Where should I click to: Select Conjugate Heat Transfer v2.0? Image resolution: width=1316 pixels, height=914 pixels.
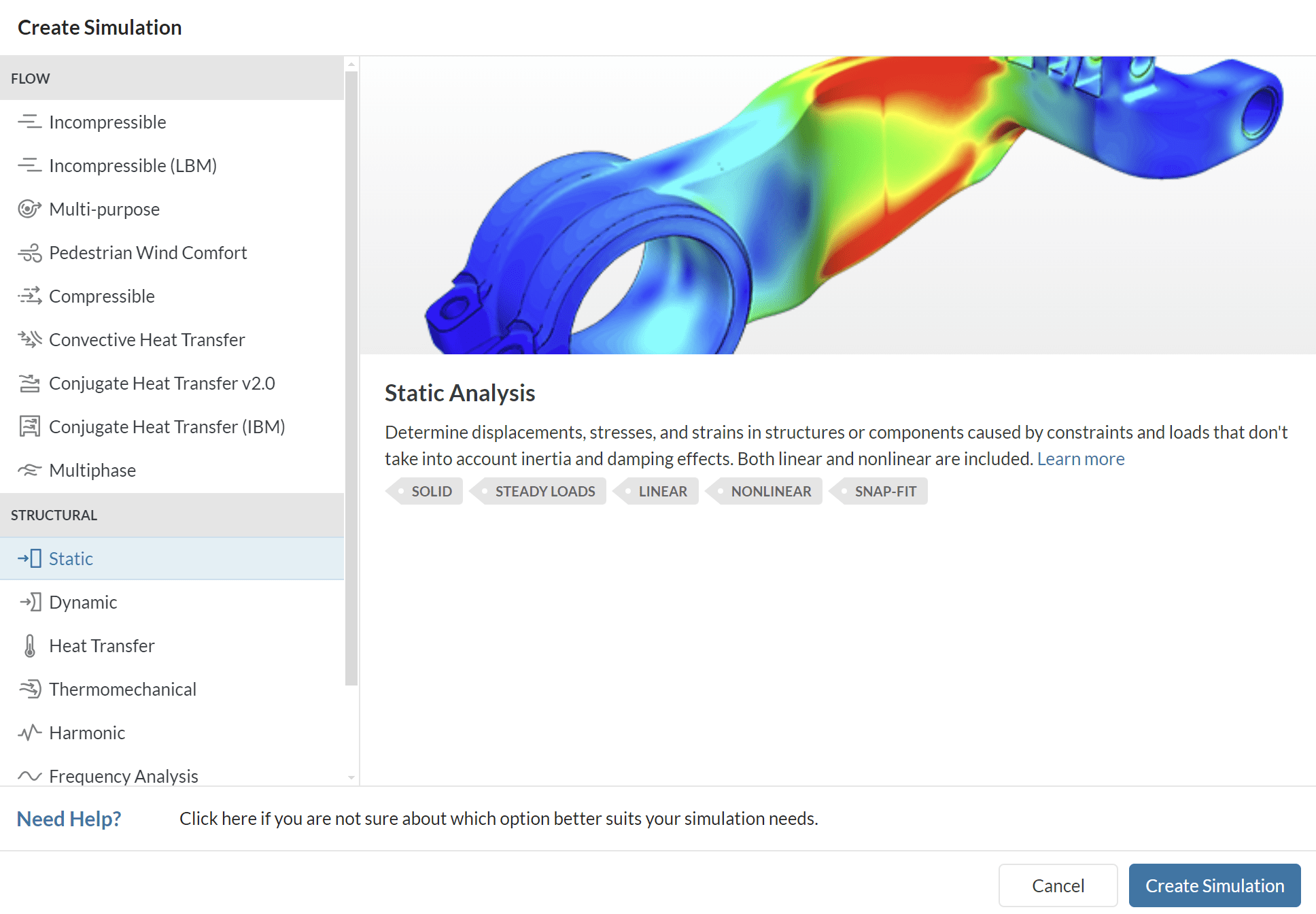coord(162,384)
